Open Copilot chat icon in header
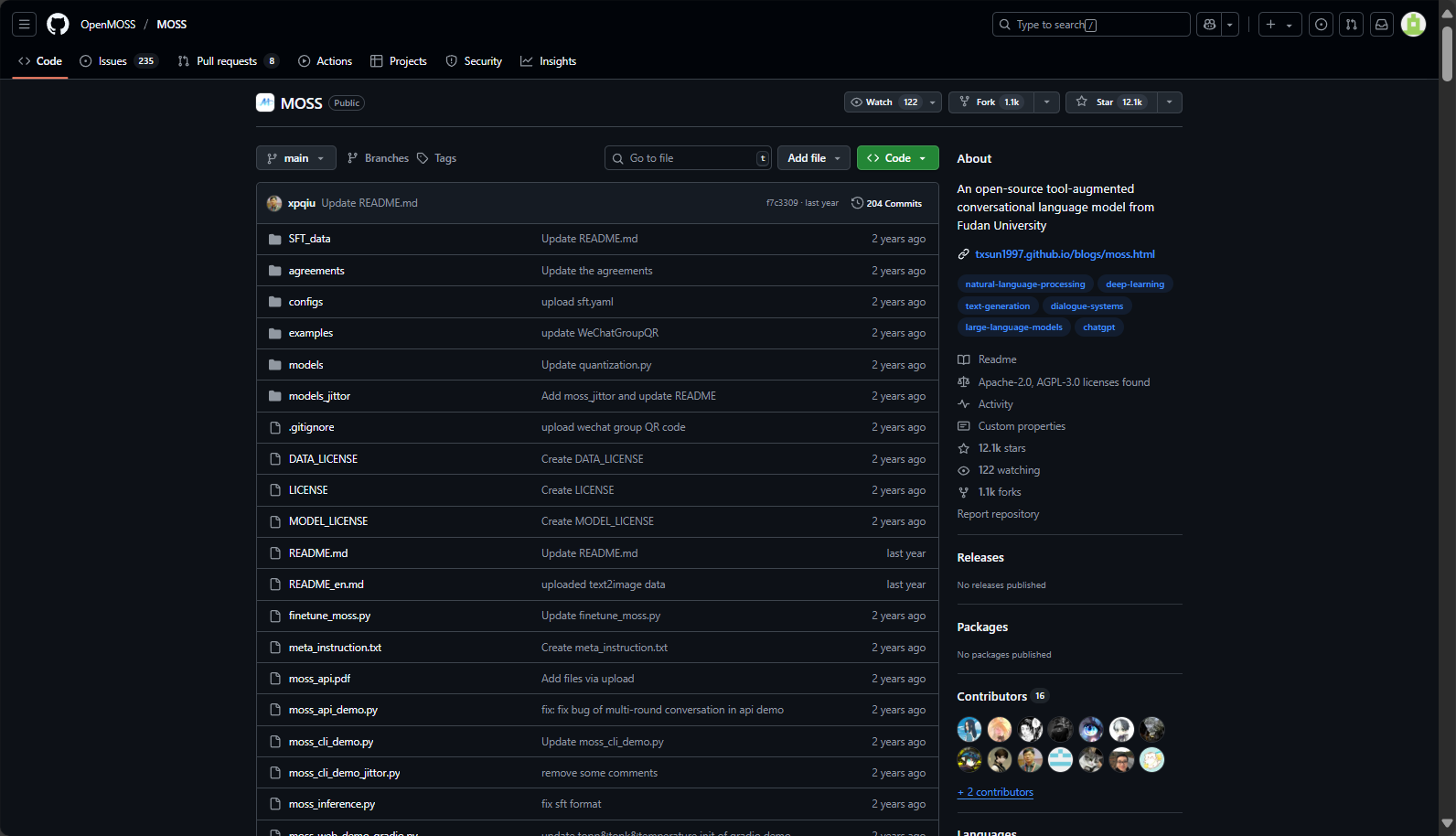 point(1209,25)
